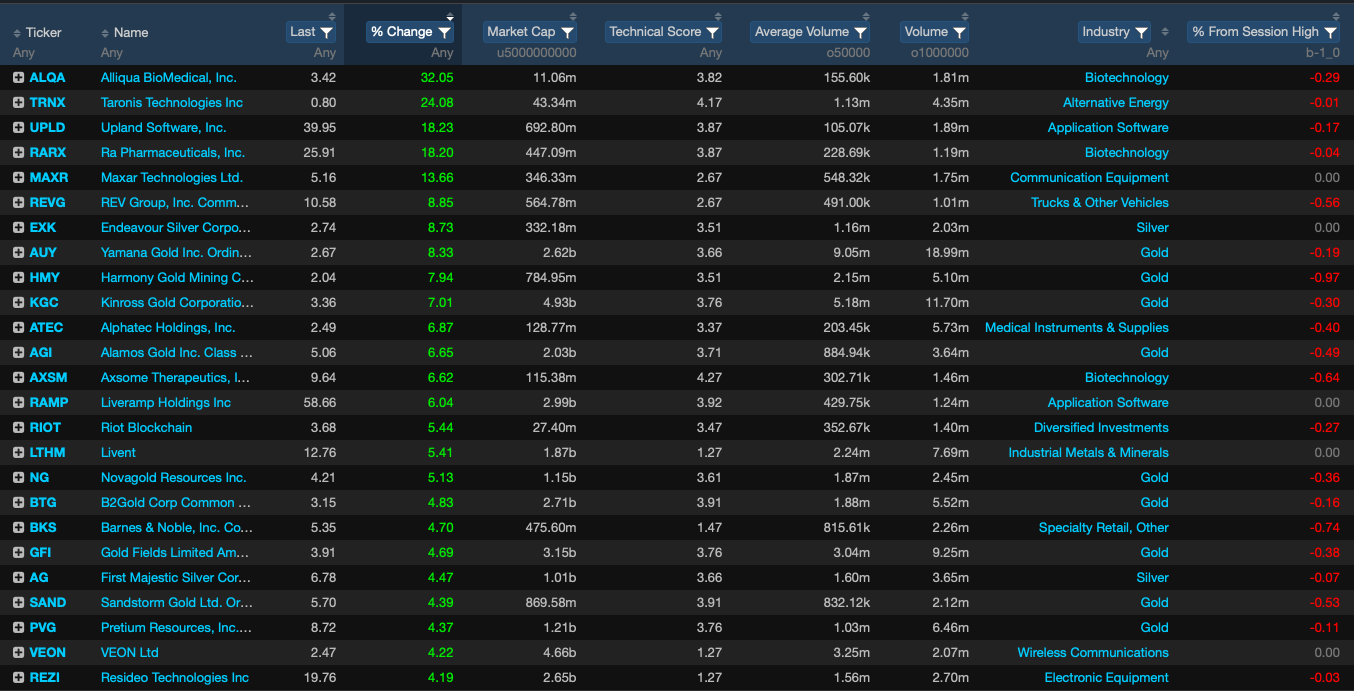The width and height of the screenshot is (1354, 691).
Task: Expand the RAMP row plus icon
Action: 18,403
